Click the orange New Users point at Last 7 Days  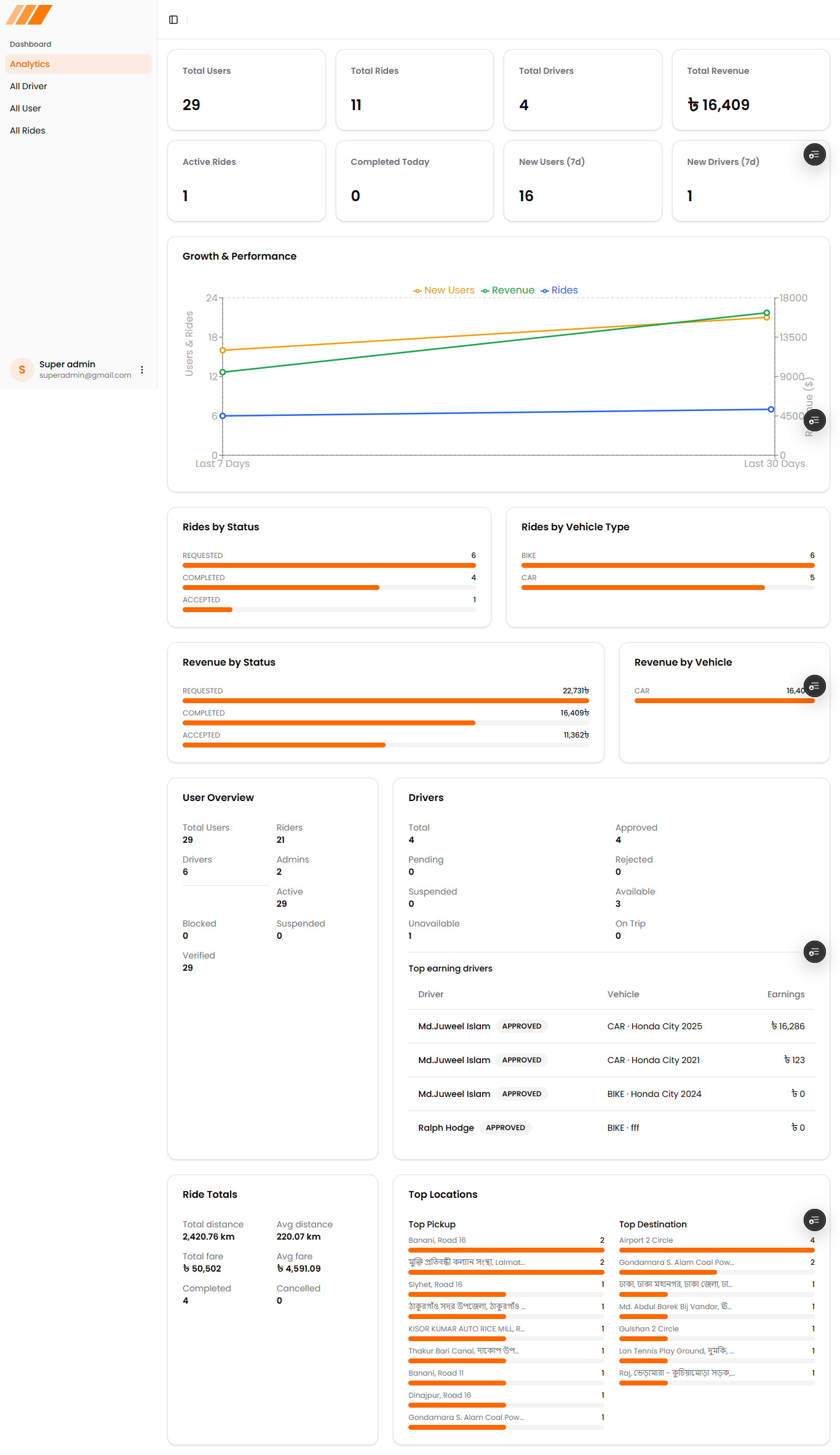pos(223,350)
